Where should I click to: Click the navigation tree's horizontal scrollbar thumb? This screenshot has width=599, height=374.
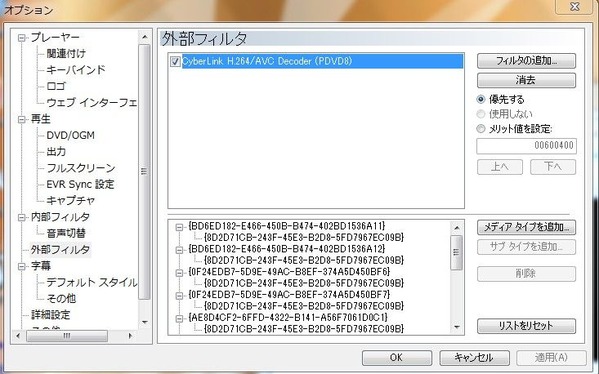pos(67,336)
